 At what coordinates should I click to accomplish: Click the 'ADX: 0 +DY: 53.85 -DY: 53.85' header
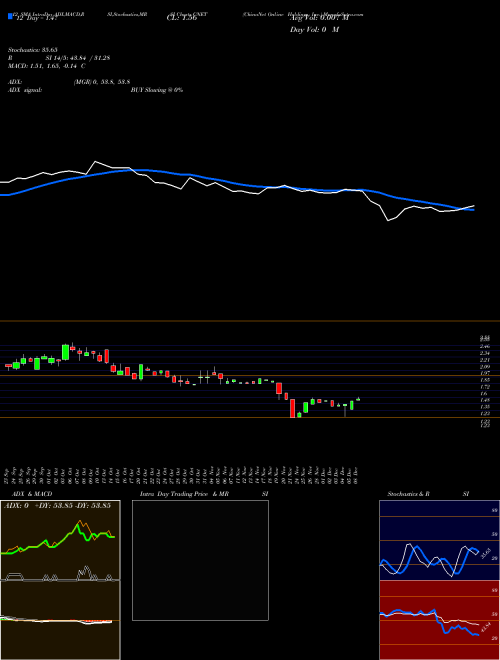pyautogui.click(x=57, y=505)
